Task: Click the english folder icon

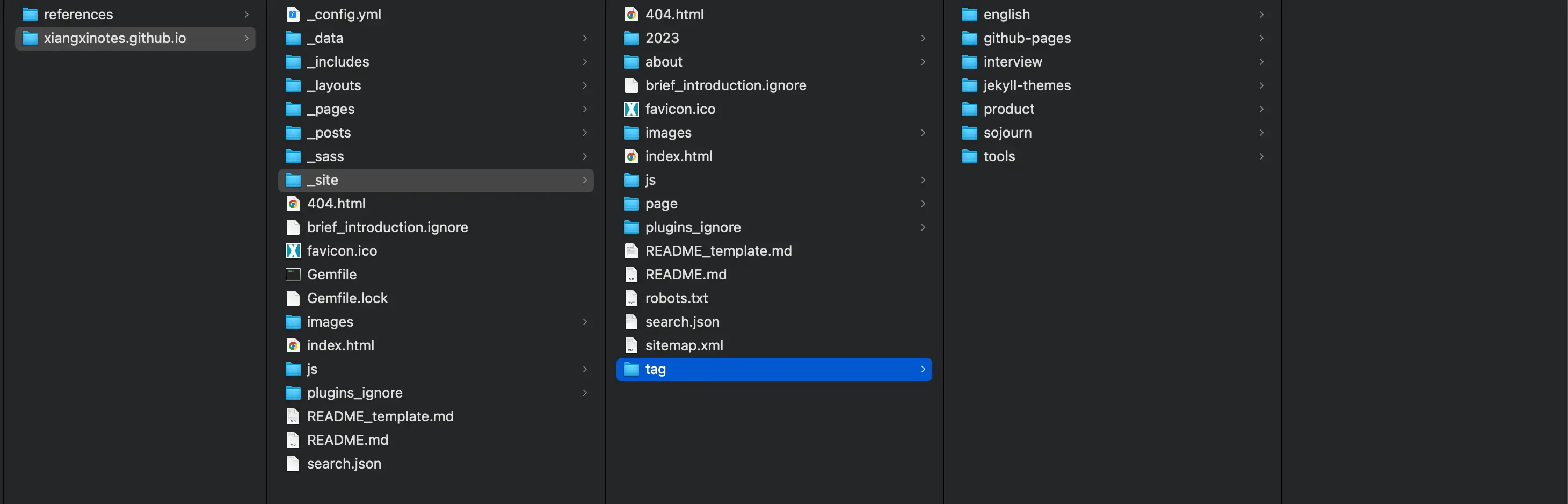Action: [x=970, y=15]
